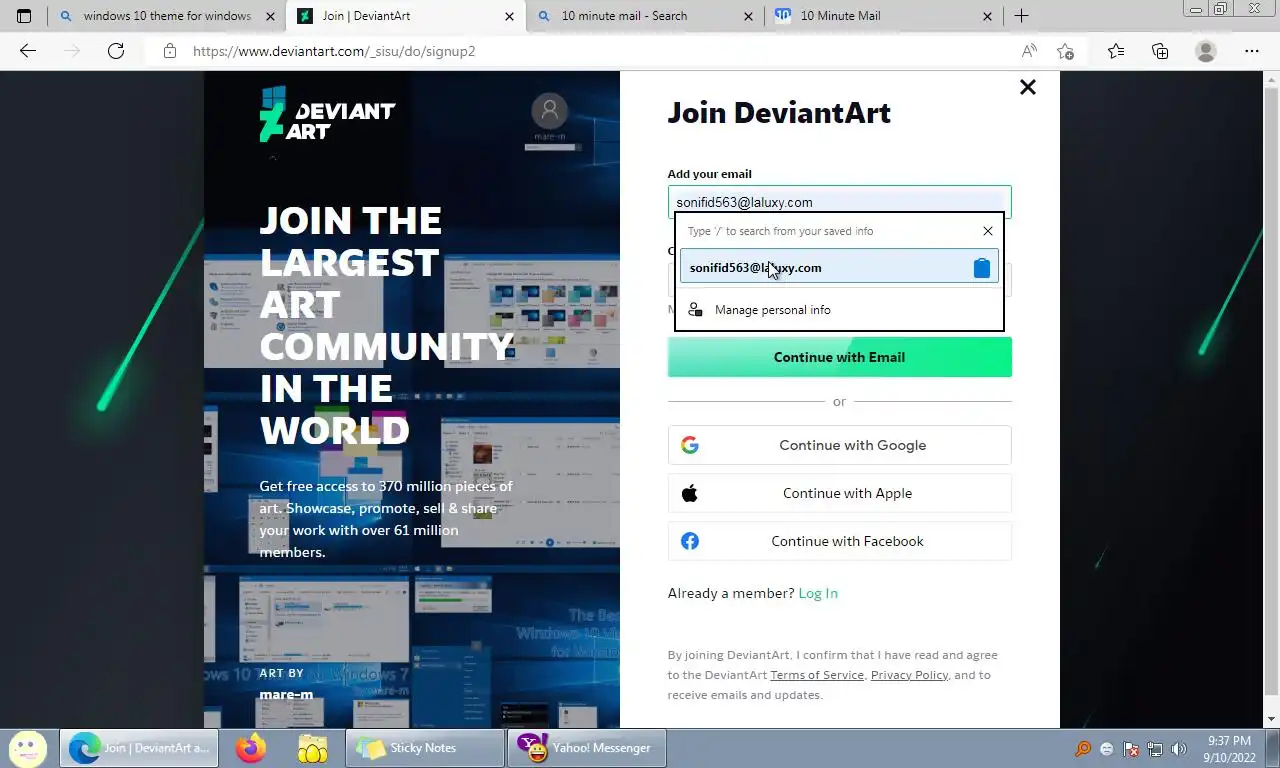Close the 10 minute mail Search tab
This screenshot has height=768, width=1280.
click(749, 16)
